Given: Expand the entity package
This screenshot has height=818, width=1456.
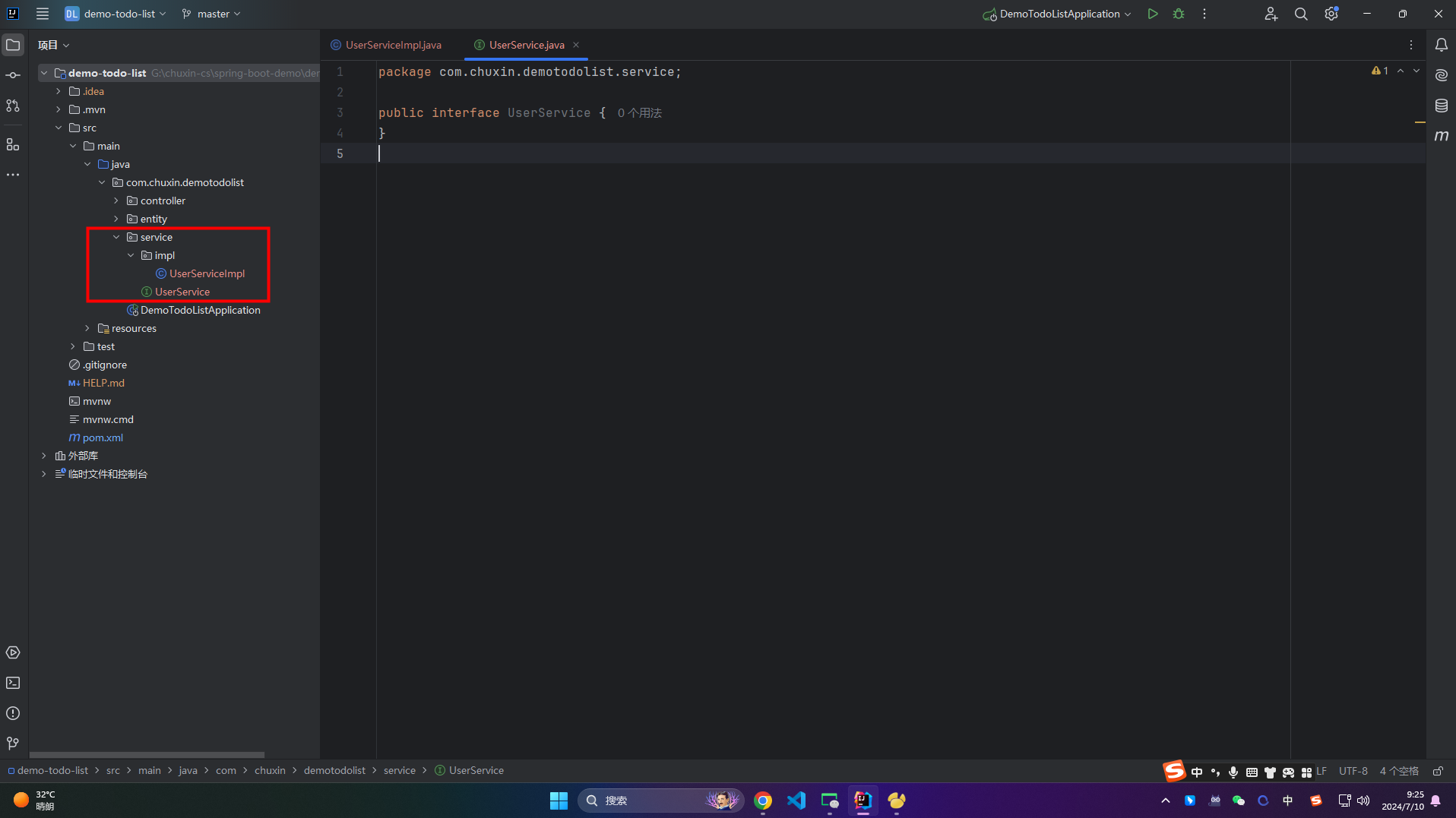Looking at the screenshot, I should (x=116, y=219).
